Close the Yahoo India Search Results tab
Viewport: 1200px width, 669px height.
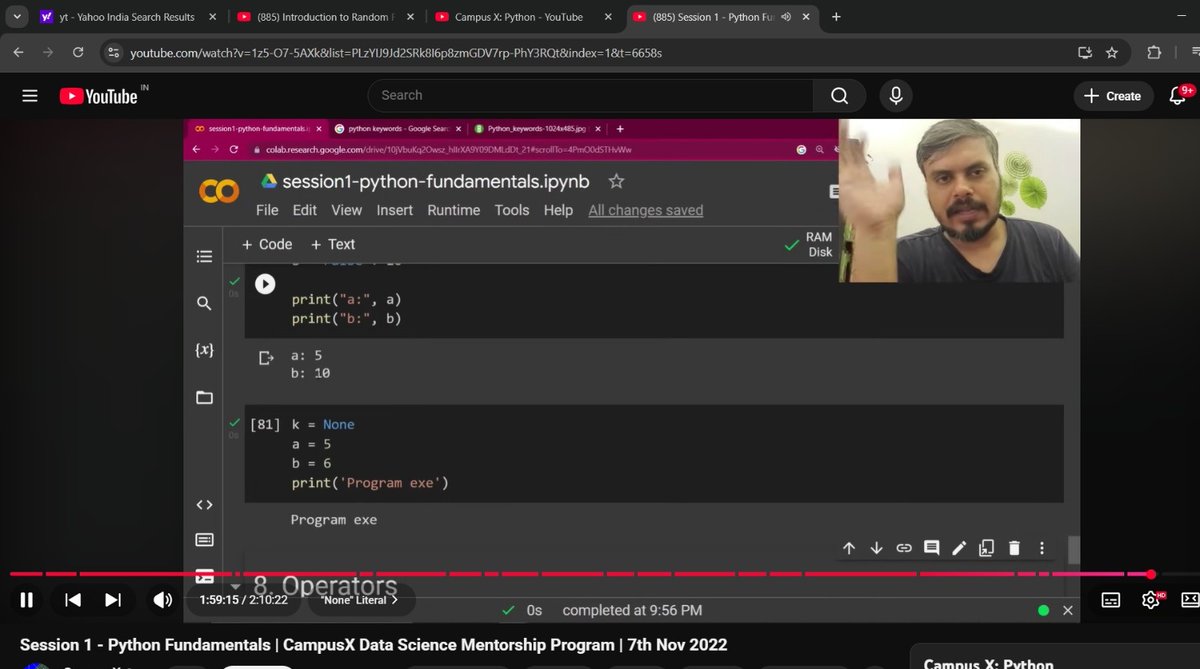(212, 17)
